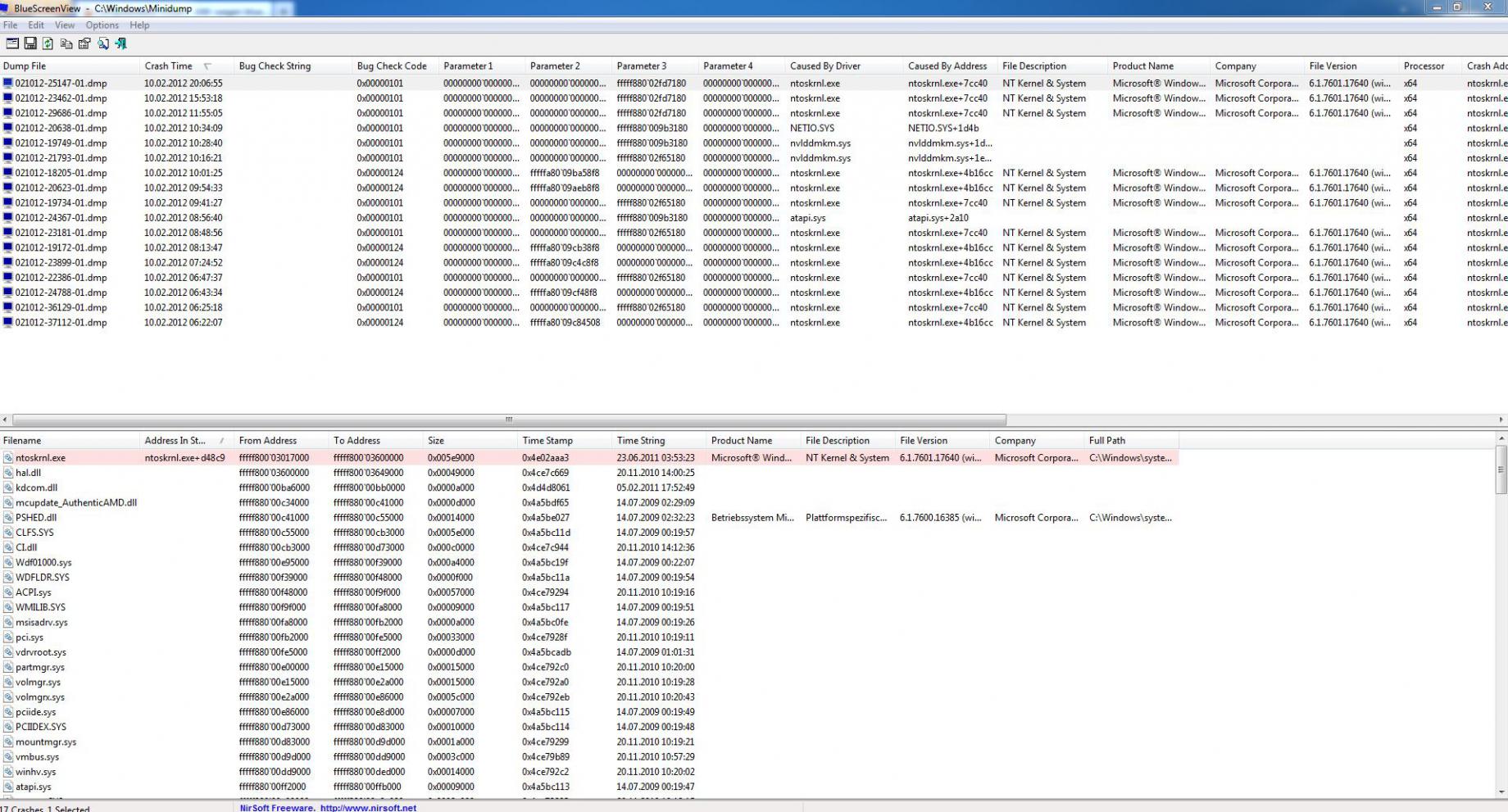Screen dimensions: 1508x812
Task: Select the mcupdate_AuthenticAMD.dll row
Action: click(589, 503)
